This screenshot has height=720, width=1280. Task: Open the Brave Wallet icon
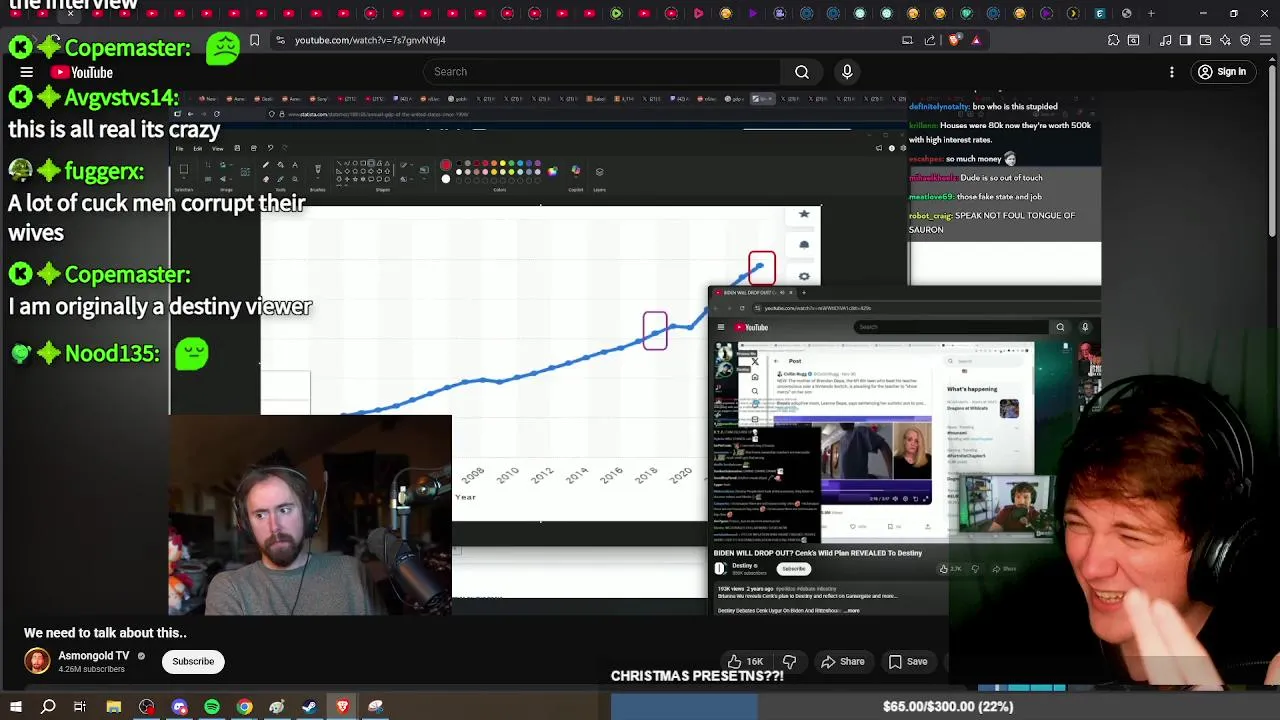point(1205,40)
